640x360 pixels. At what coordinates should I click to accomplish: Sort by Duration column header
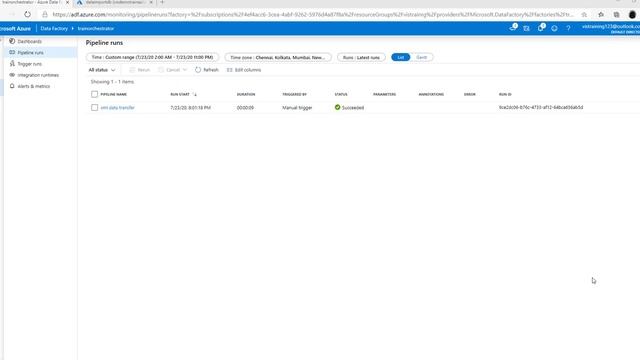coord(246,94)
